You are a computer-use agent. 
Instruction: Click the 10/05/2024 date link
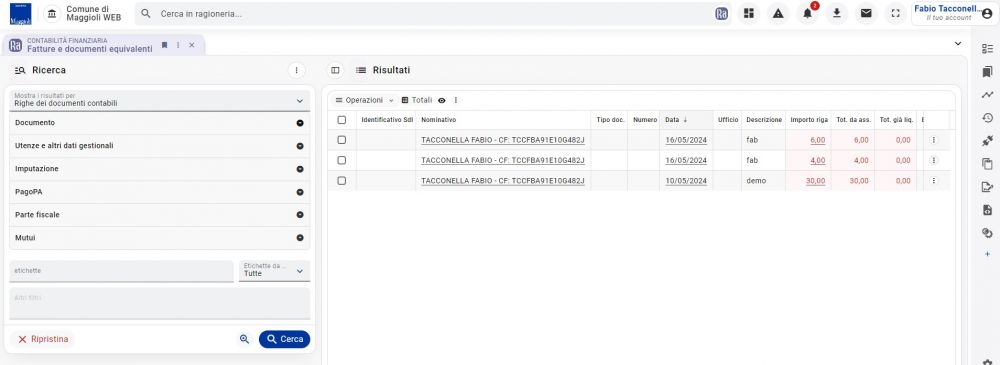[x=686, y=181]
